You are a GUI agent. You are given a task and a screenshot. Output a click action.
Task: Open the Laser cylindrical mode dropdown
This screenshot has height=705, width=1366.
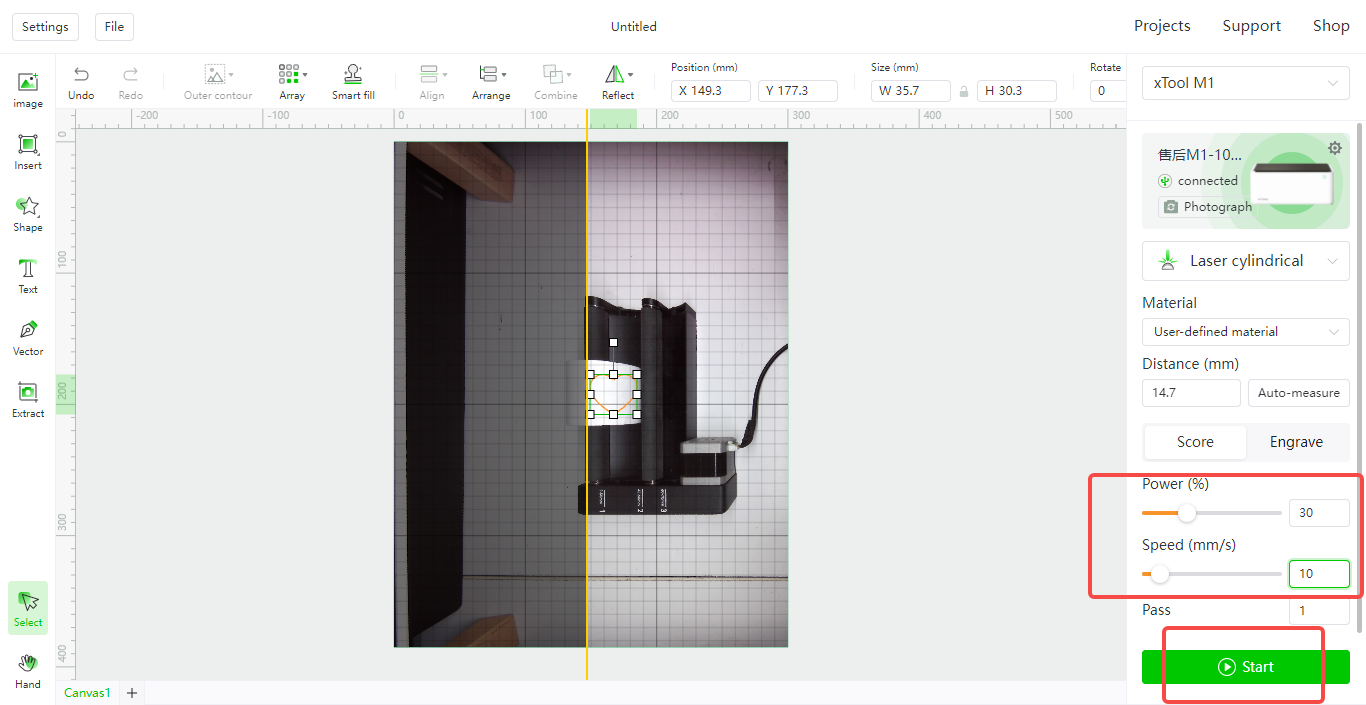(x=1245, y=261)
